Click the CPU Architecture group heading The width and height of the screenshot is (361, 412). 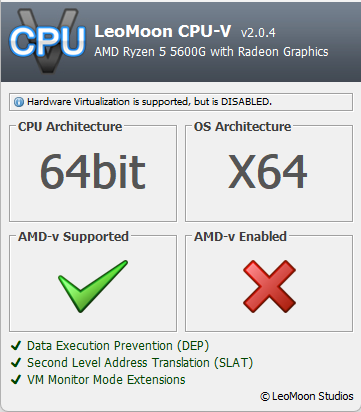click(x=70, y=127)
